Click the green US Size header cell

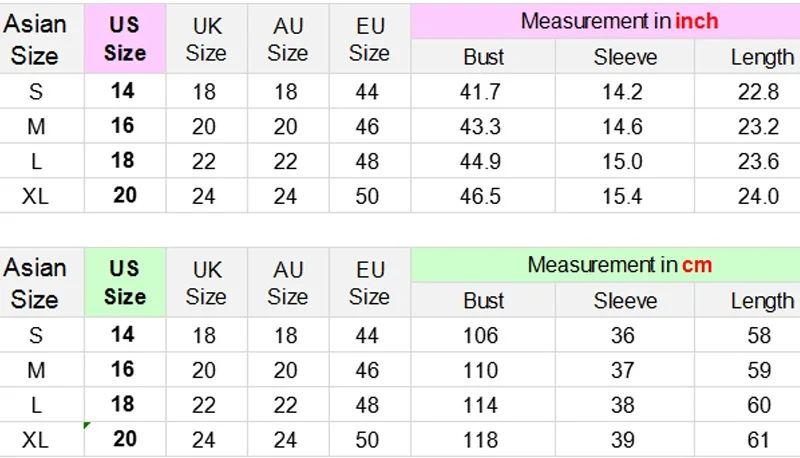[x=125, y=283]
